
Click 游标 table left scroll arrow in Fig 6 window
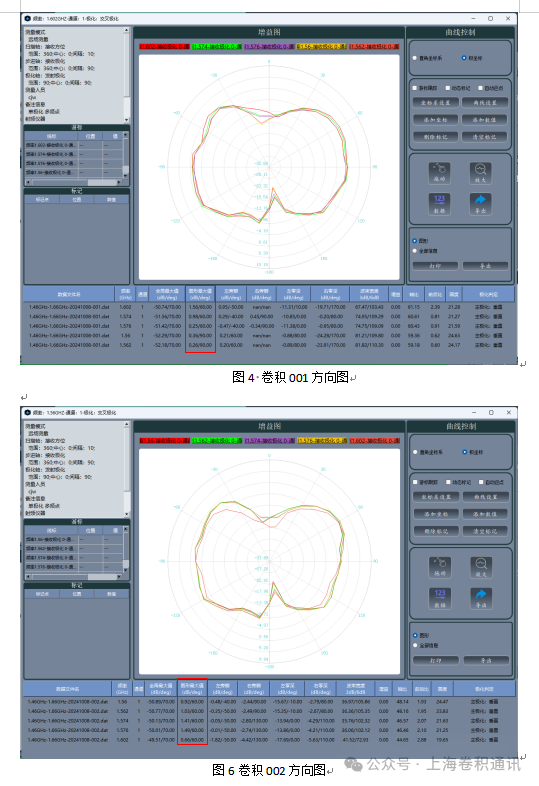28,576
